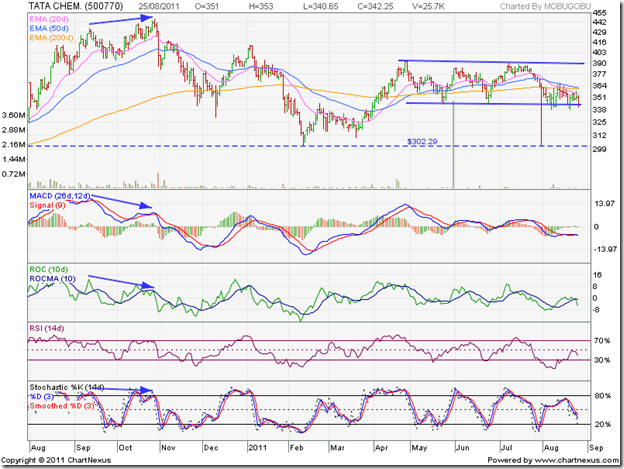Screen dimensions: 624x469
Task: Click the EMA (20d) legend label
Action: [49, 19]
